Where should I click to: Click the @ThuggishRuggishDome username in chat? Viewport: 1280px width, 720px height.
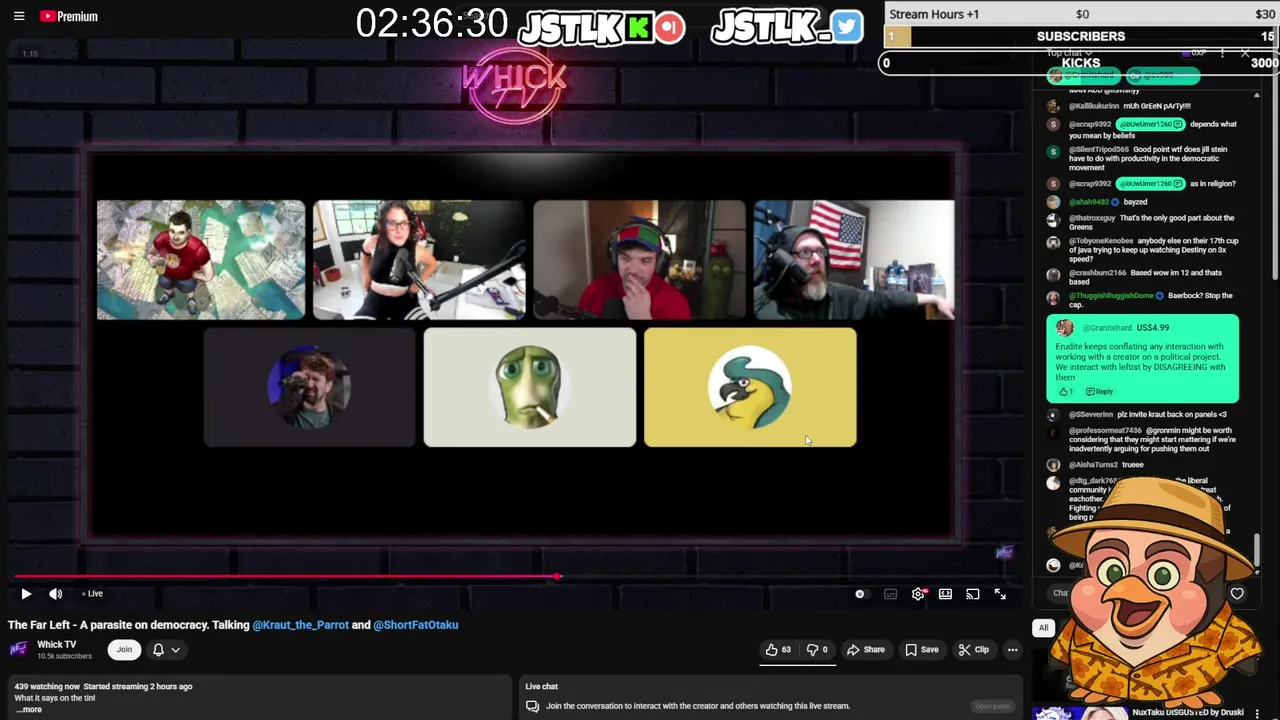coord(1111,296)
